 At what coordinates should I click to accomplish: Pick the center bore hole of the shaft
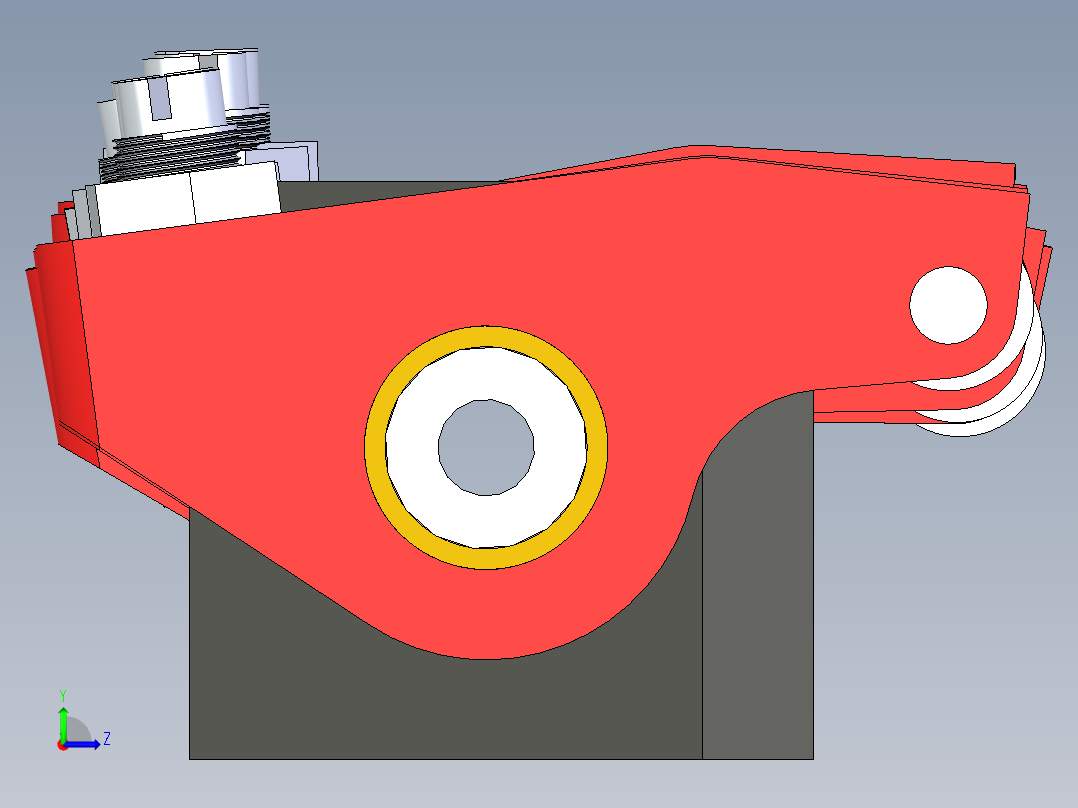pyautogui.click(x=485, y=447)
